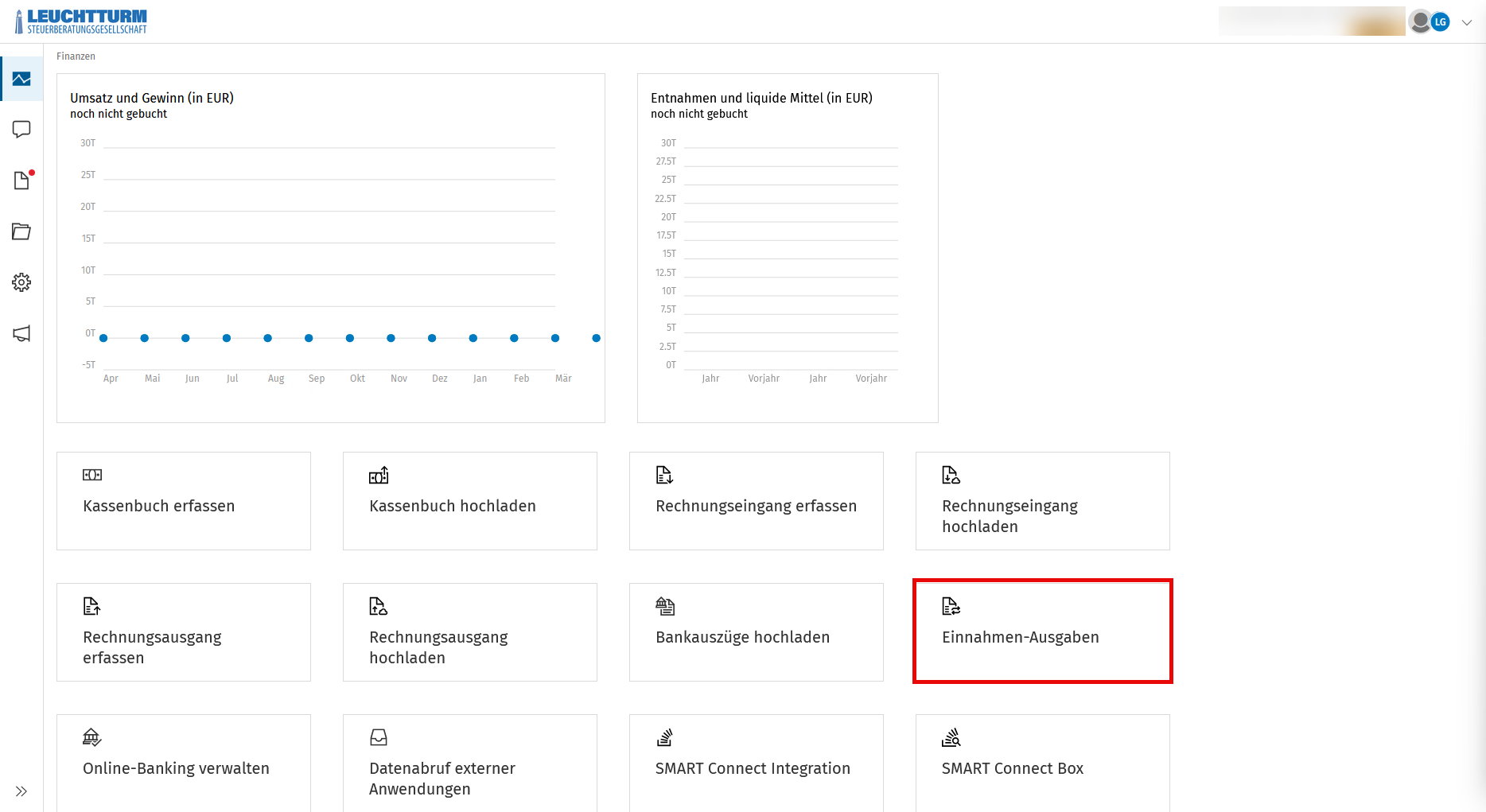This screenshot has height=812, width=1486.
Task: Select Online-Banking verwalten label
Action: (x=176, y=768)
